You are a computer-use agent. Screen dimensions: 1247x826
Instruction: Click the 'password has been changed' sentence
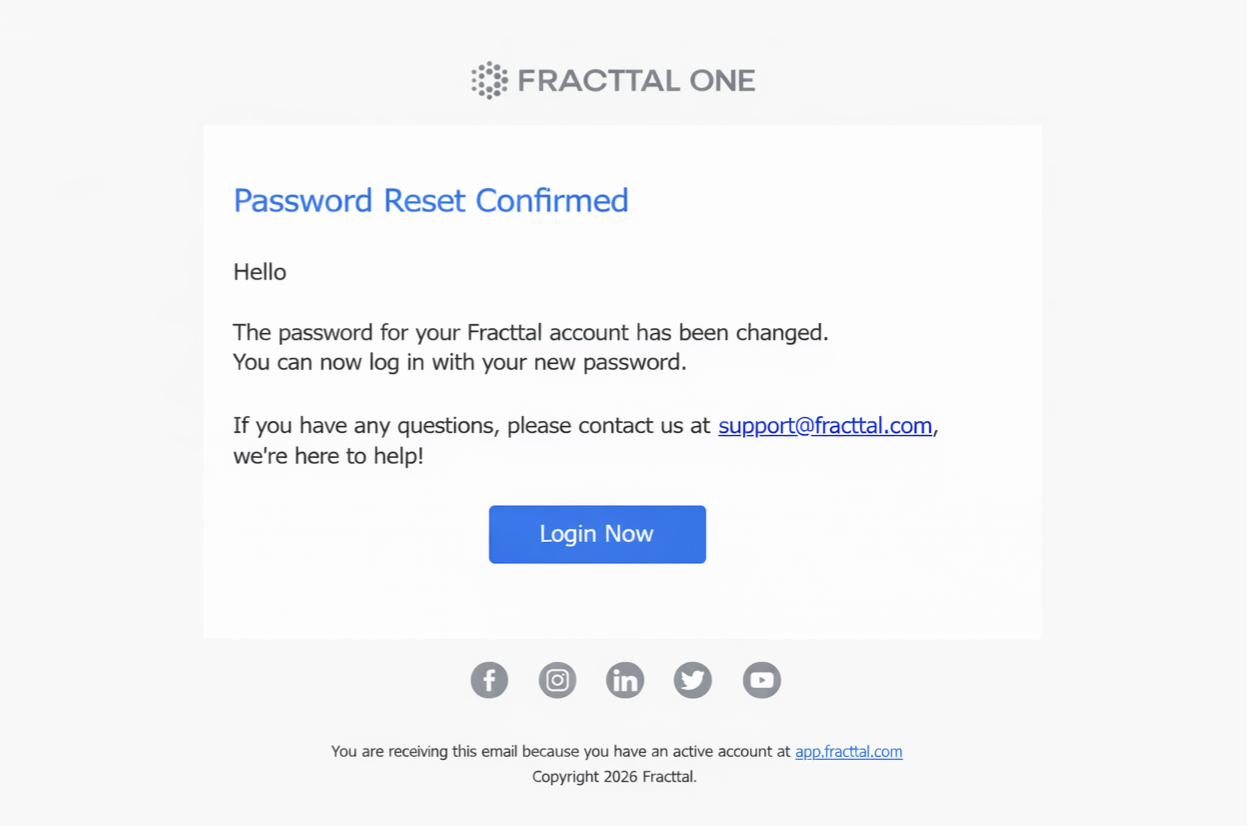click(530, 332)
